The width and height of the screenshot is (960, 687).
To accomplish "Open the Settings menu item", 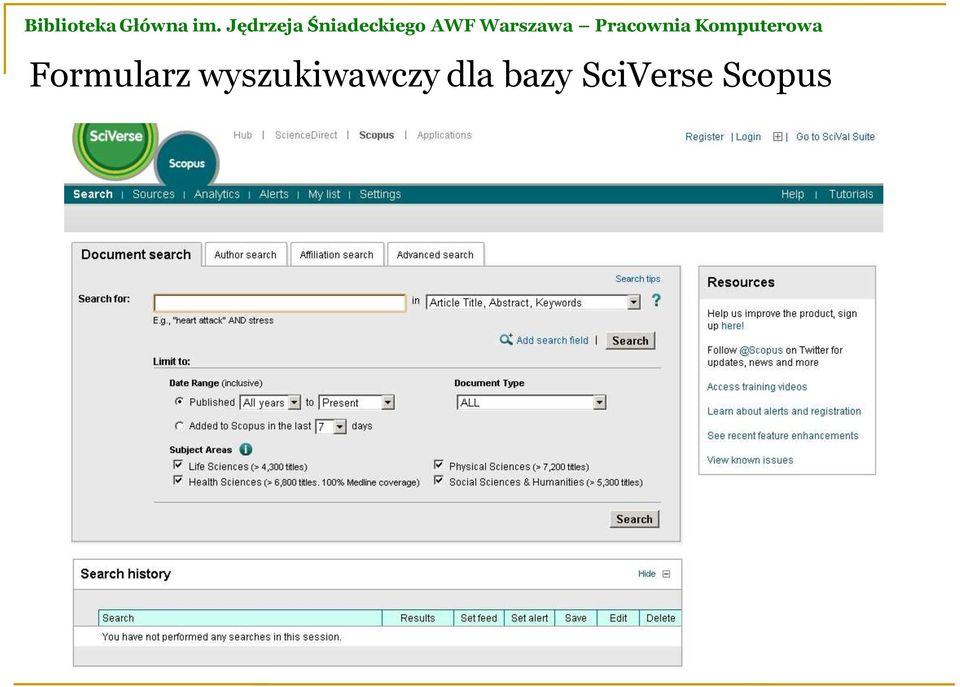I will (380, 194).
